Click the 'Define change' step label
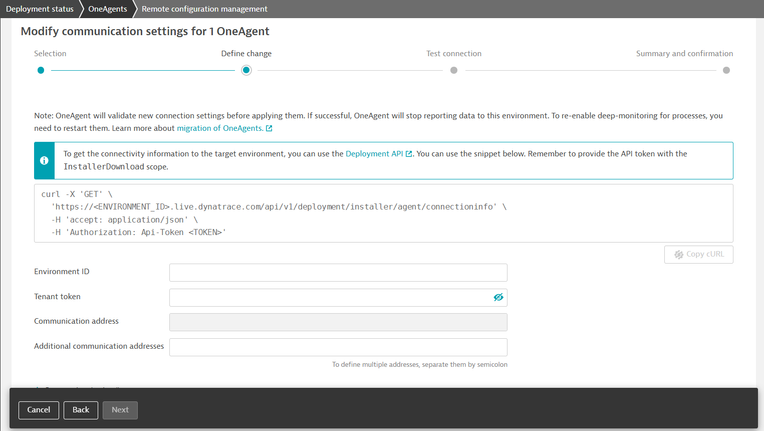This screenshot has width=764, height=431. [246, 54]
